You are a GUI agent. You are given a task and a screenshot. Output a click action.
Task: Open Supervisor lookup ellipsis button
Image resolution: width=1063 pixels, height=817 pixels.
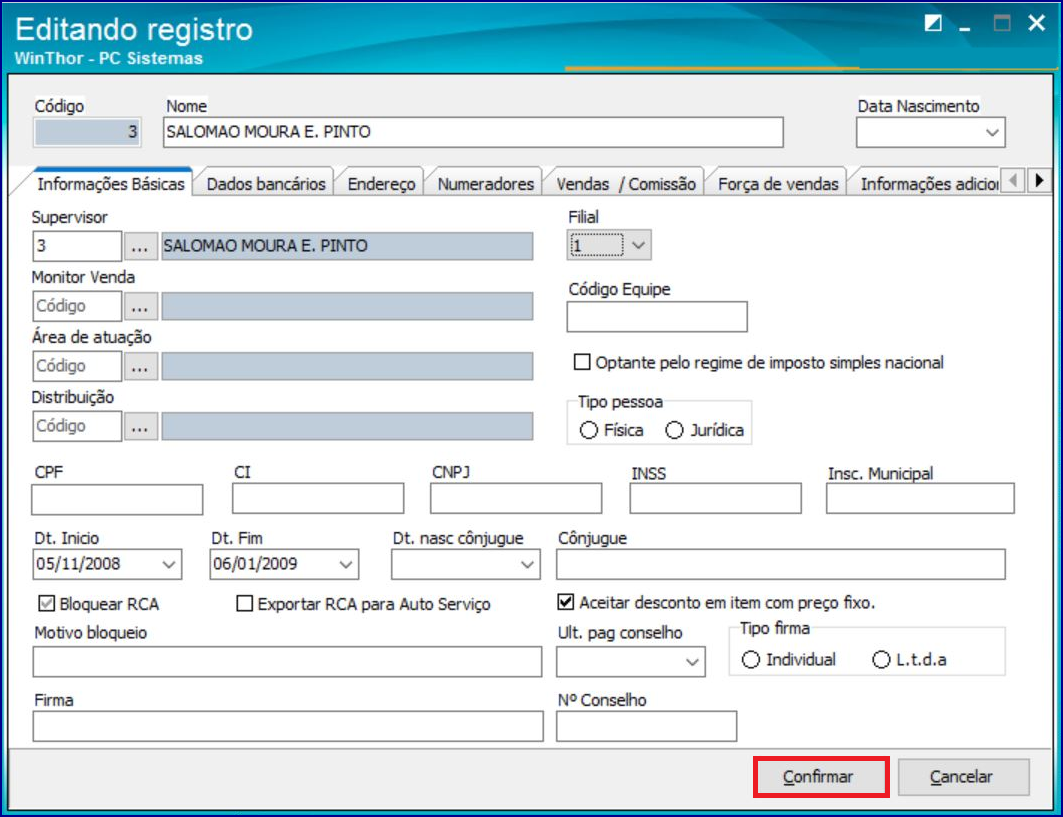click(140, 246)
